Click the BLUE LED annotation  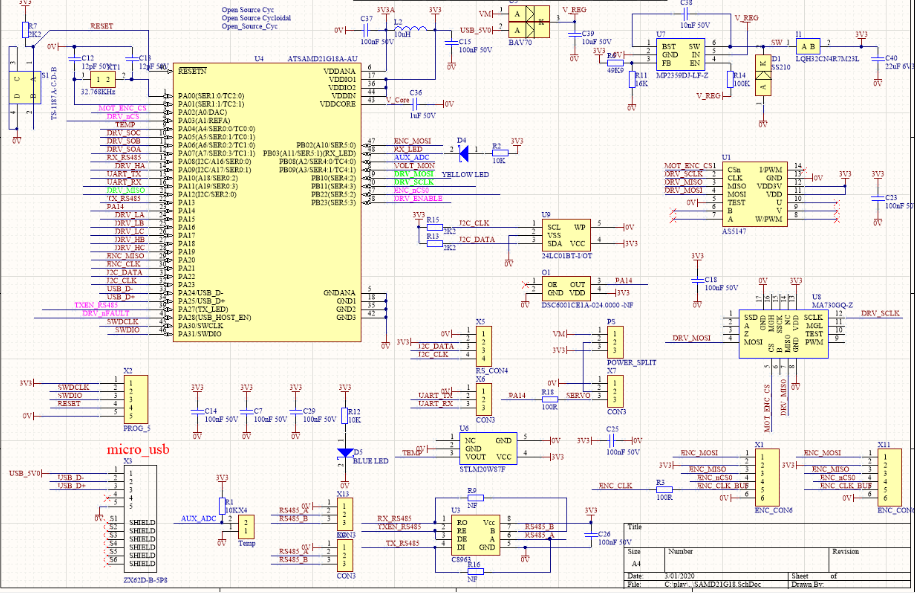[371, 461]
